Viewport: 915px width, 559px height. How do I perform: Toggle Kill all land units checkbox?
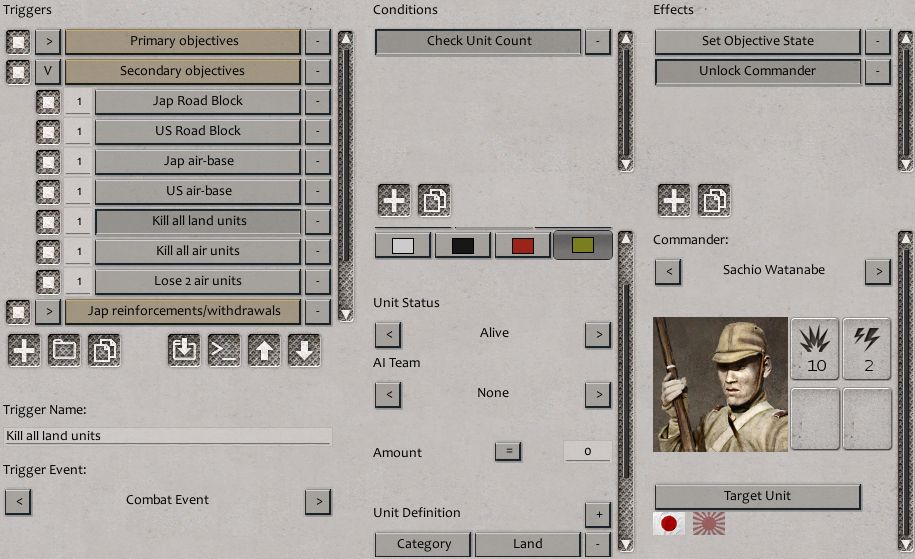tap(48, 222)
